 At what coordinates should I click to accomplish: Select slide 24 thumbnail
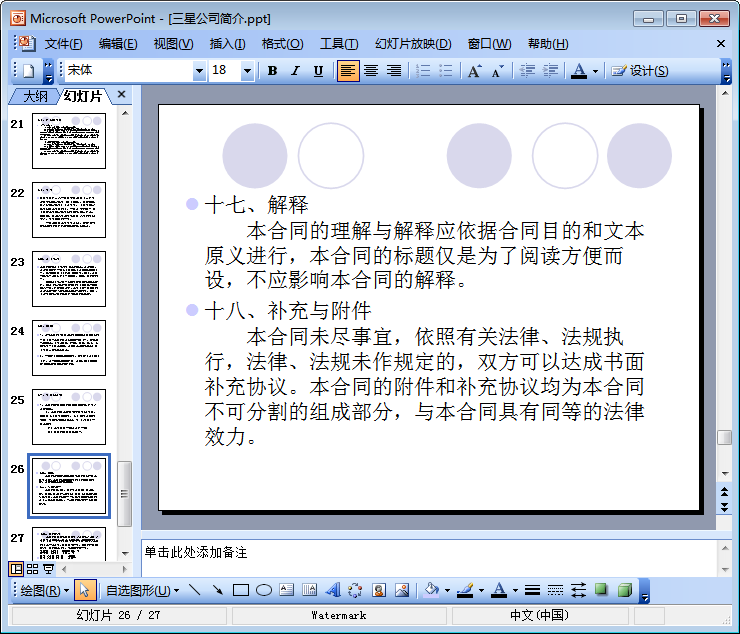tap(68, 347)
